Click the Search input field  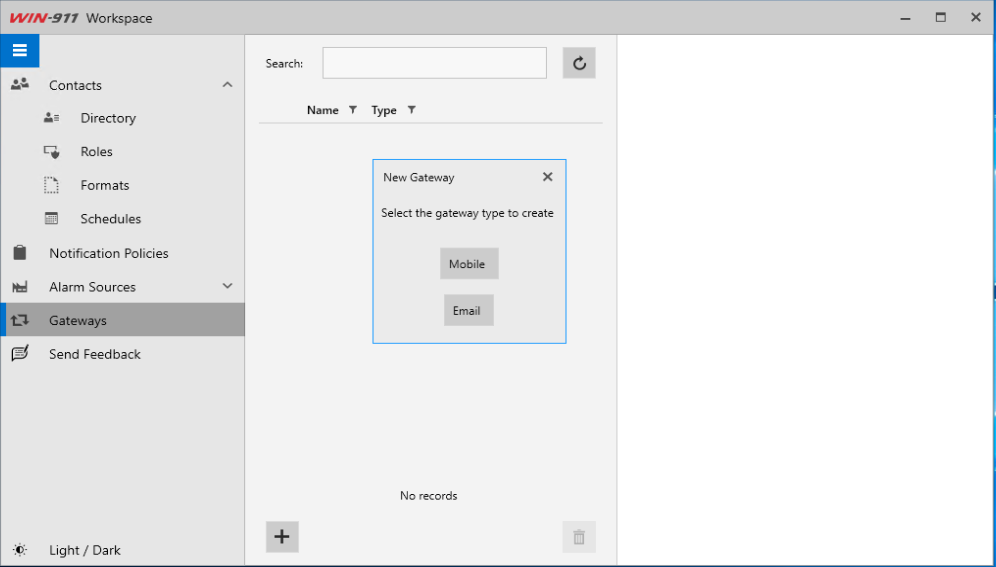pos(434,63)
